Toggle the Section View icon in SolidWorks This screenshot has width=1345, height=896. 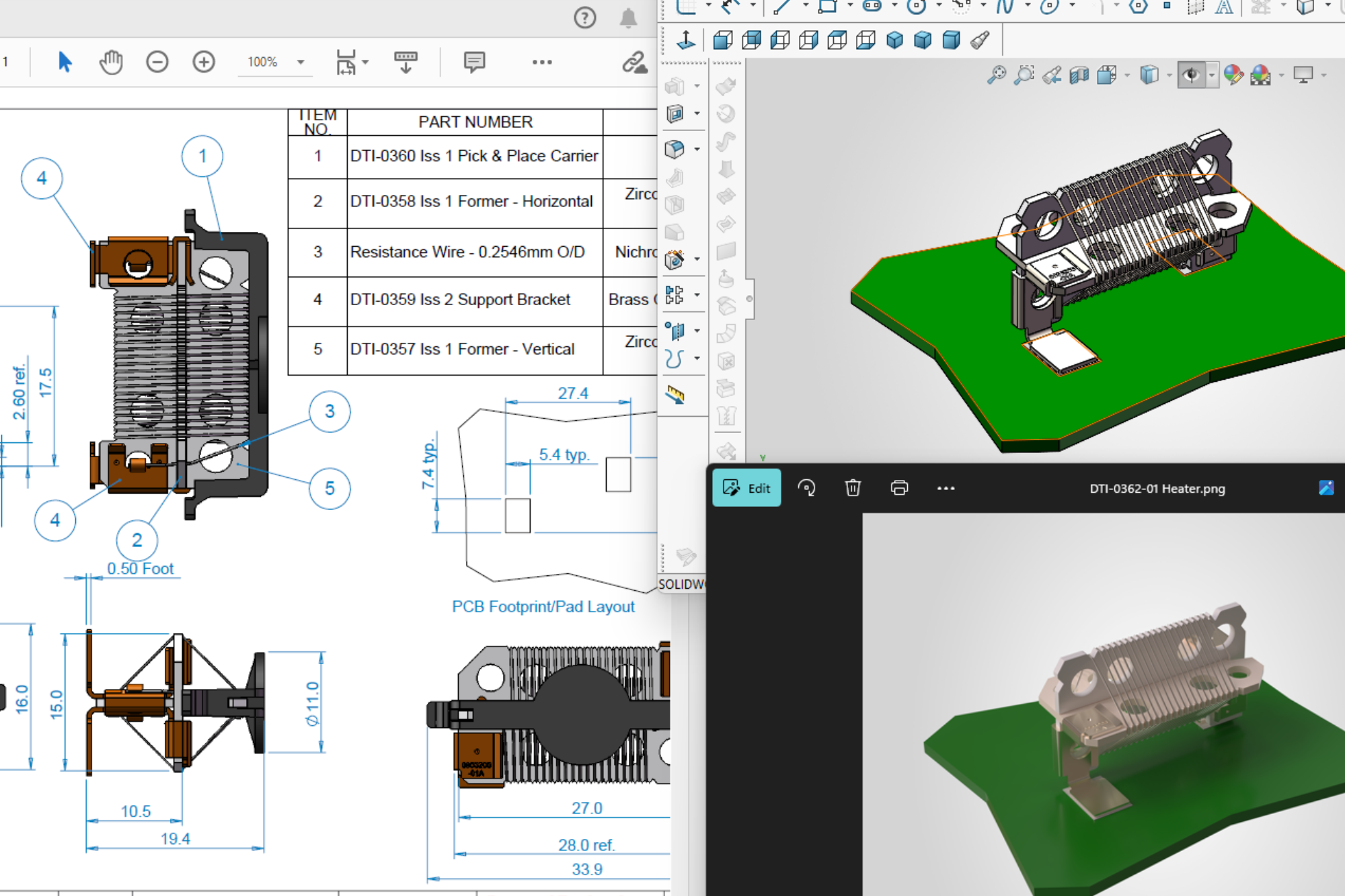(x=1079, y=75)
